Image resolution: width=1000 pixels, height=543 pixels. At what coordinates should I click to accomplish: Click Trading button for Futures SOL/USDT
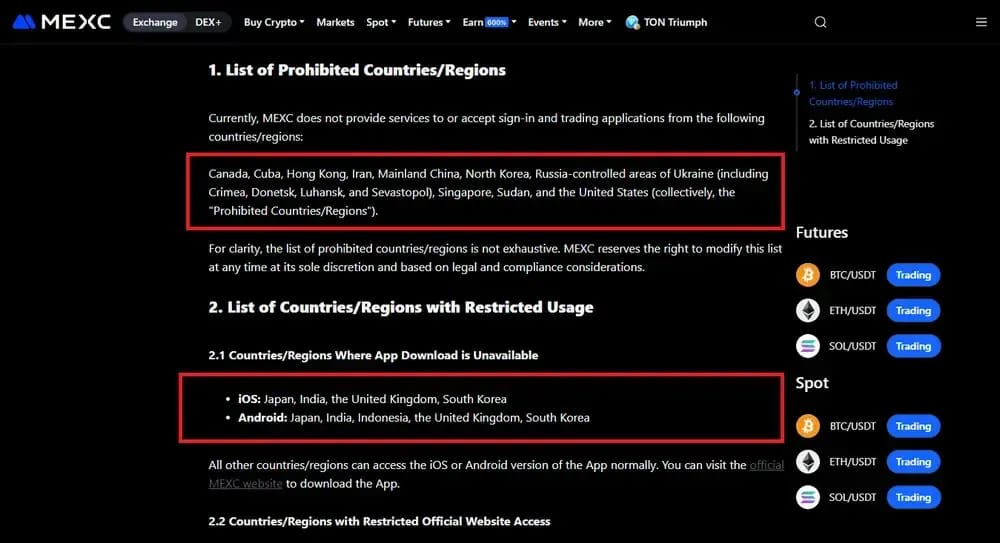[913, 346]
